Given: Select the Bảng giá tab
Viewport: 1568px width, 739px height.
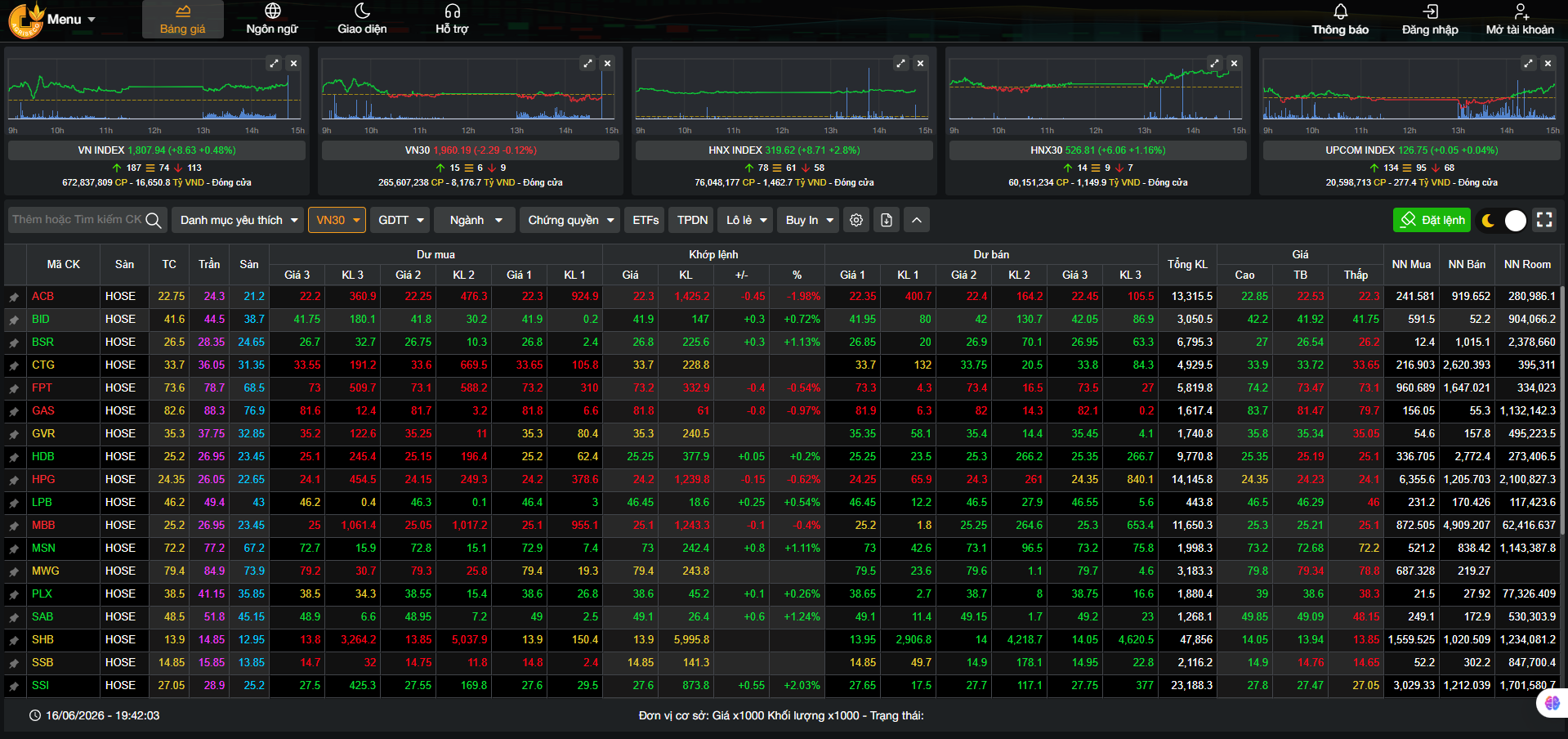Looking at the screenshot, I should click(182, 20).
